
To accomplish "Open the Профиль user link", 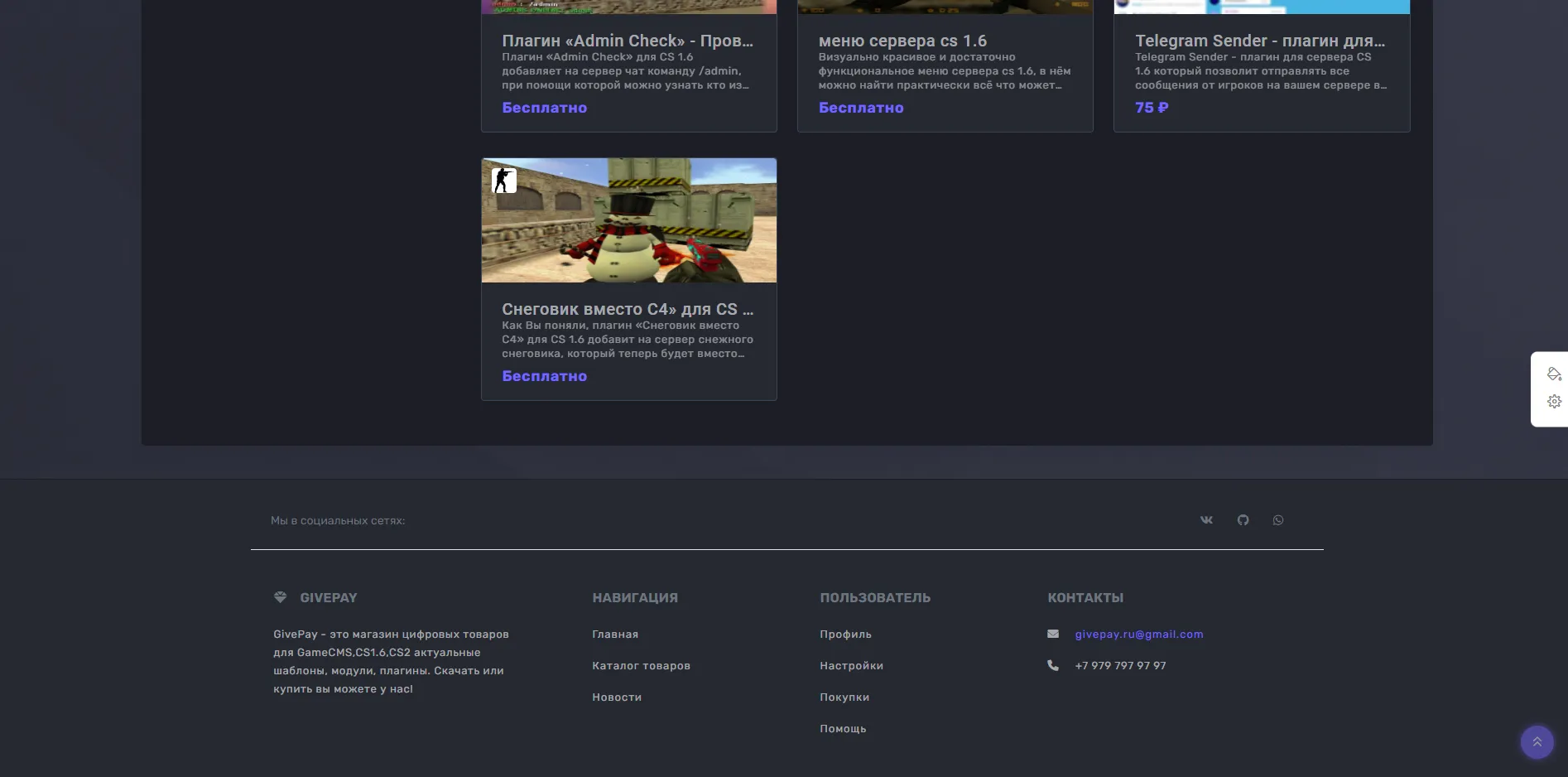I will pos(845,635).
